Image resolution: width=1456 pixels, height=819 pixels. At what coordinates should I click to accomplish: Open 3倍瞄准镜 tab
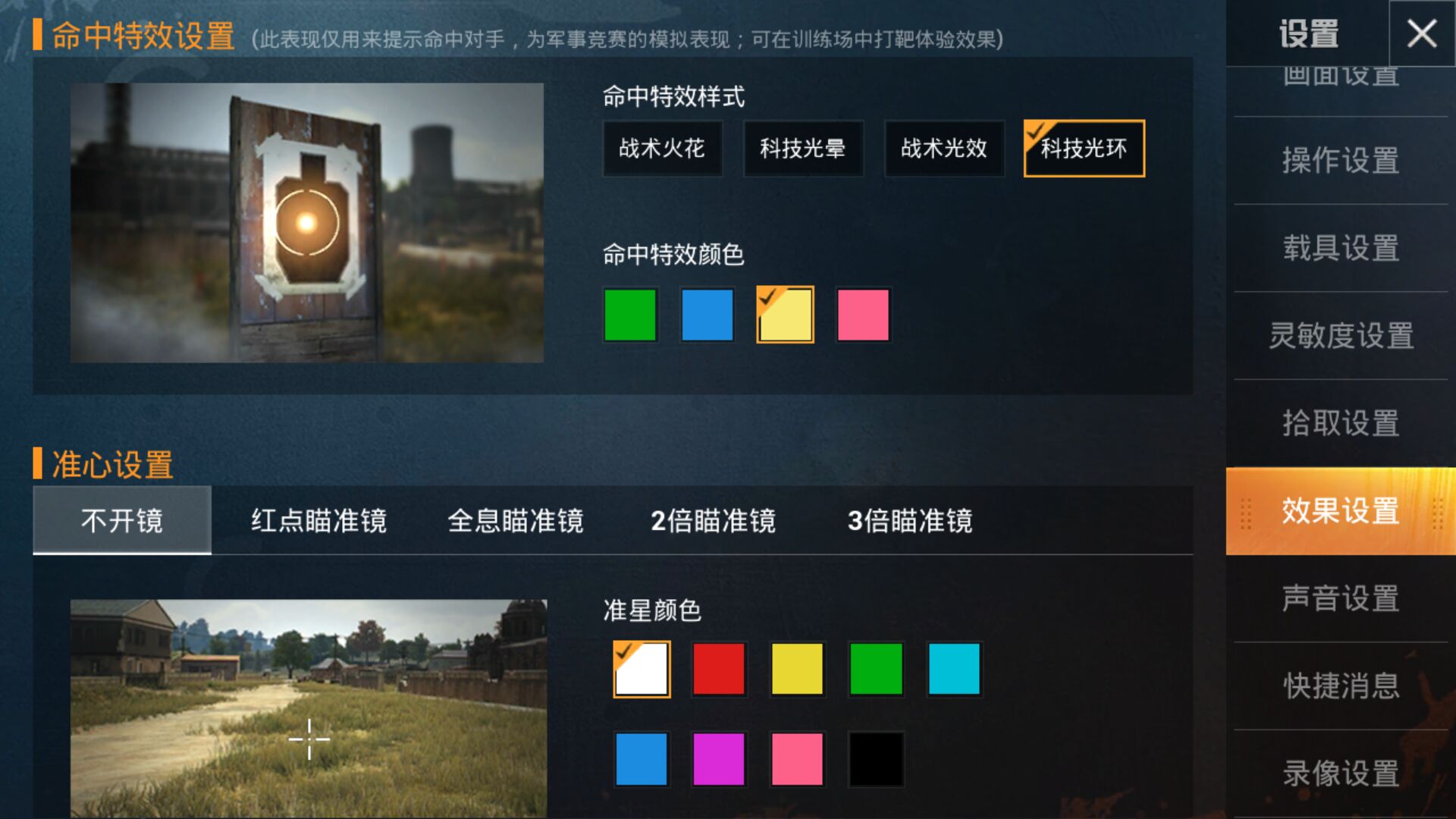910,521
